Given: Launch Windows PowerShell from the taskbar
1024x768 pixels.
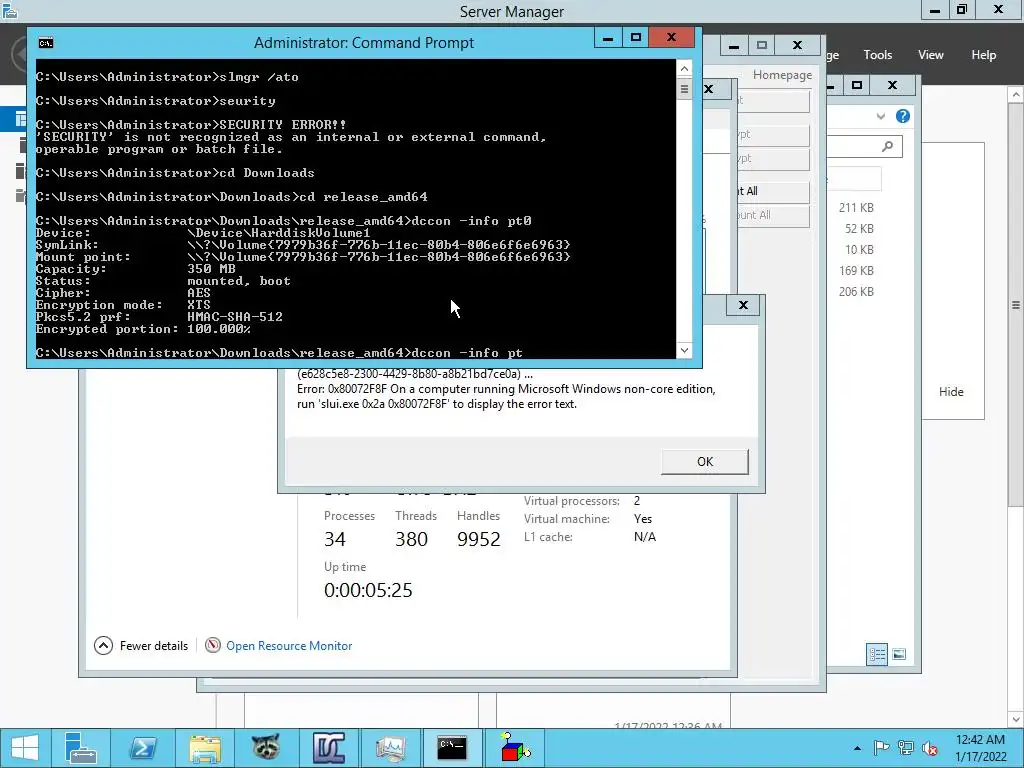Looking at the screenshot, I should (142, 748).
